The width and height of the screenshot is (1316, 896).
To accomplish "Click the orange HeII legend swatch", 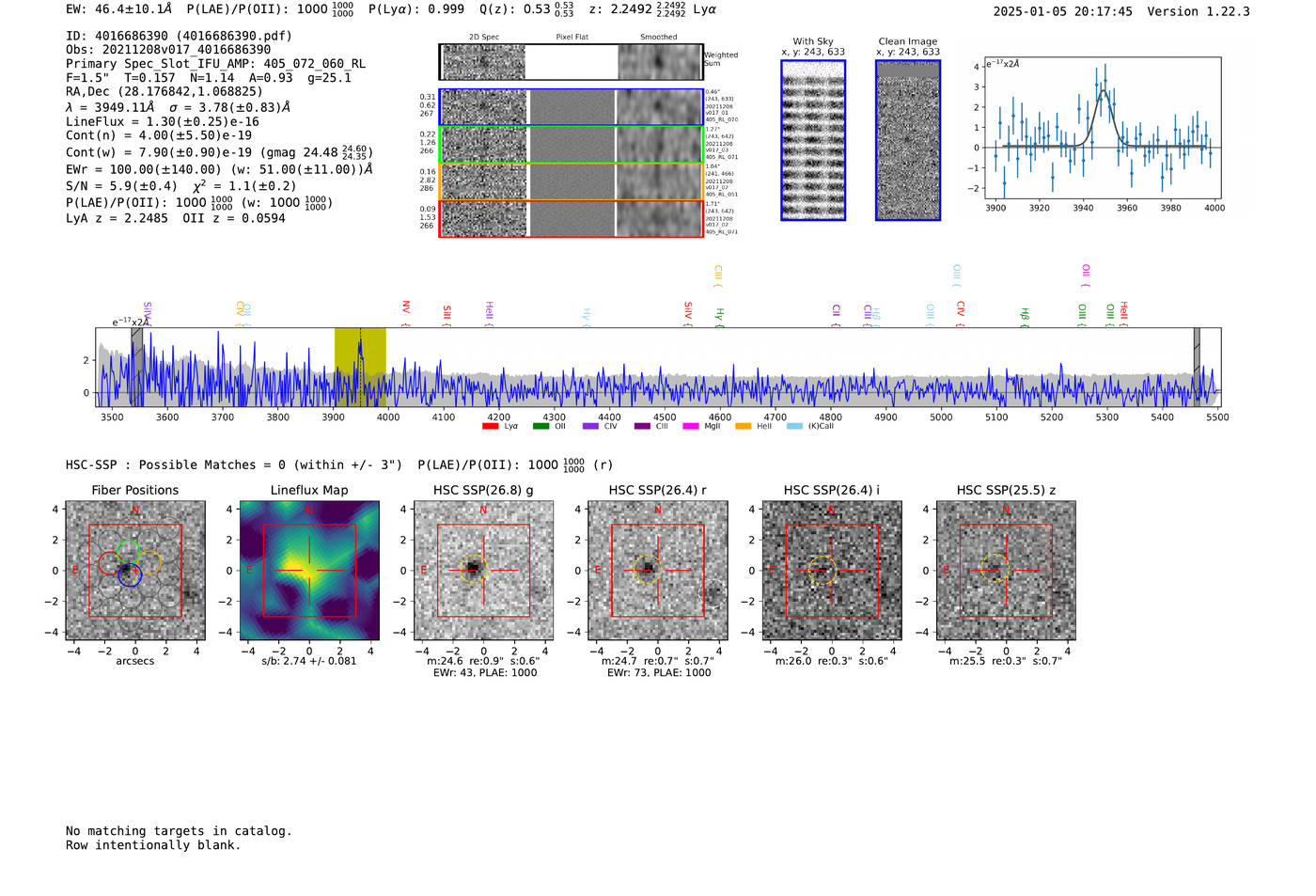I will point(743,426).
